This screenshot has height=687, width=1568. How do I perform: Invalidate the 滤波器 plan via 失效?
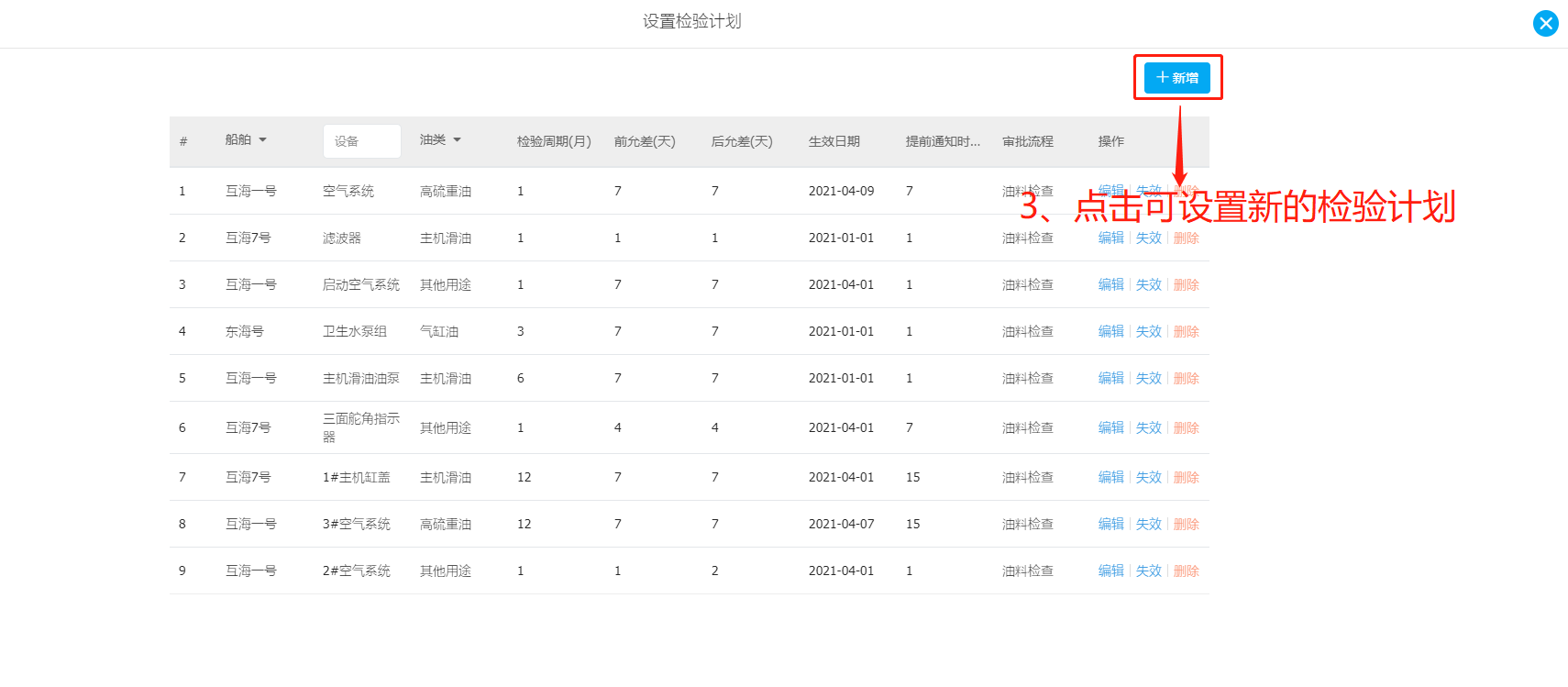coord(1148,238)
